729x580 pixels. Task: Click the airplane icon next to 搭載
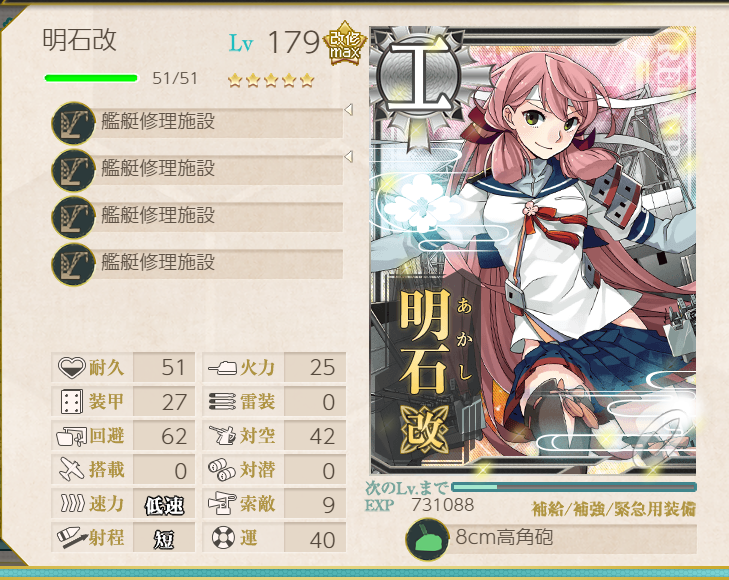pyautogui.click(x=72, y=469)
